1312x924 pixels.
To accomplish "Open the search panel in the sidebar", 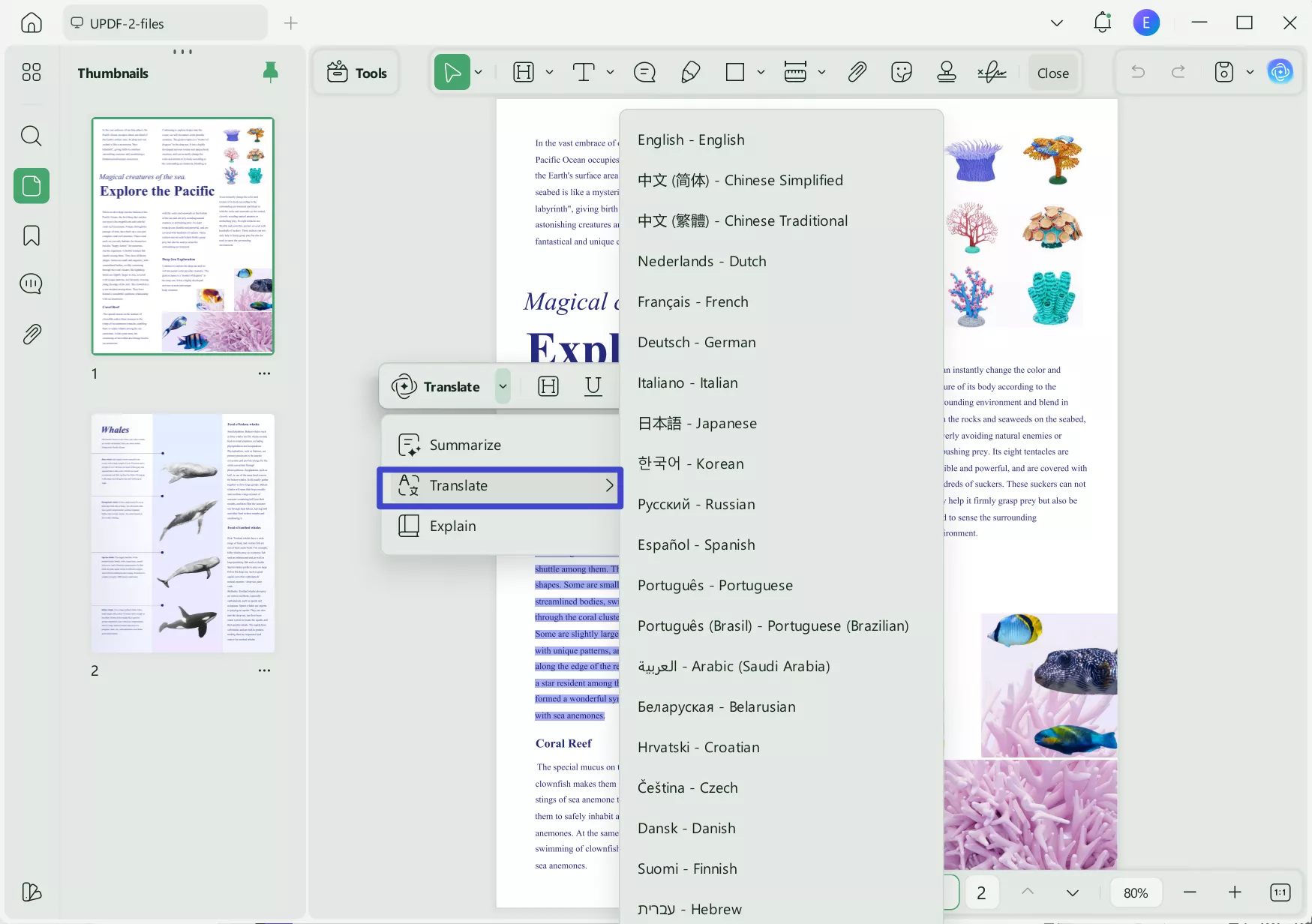I will tap(31, 136).
